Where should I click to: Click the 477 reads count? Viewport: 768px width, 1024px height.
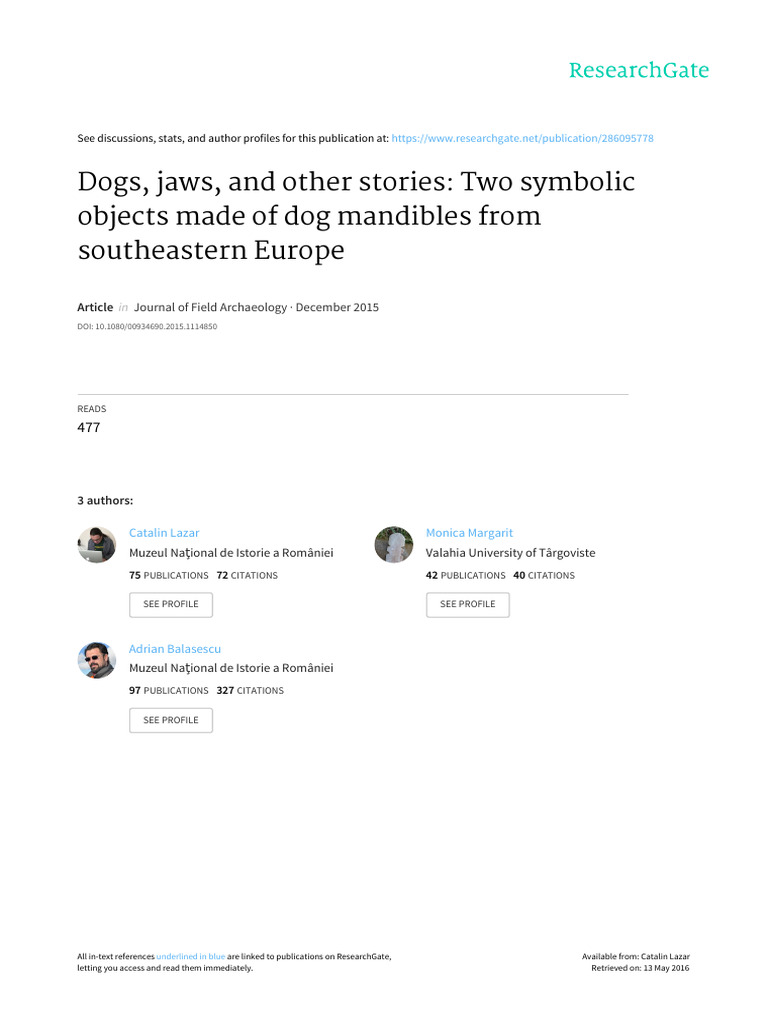tap(89, 428)
